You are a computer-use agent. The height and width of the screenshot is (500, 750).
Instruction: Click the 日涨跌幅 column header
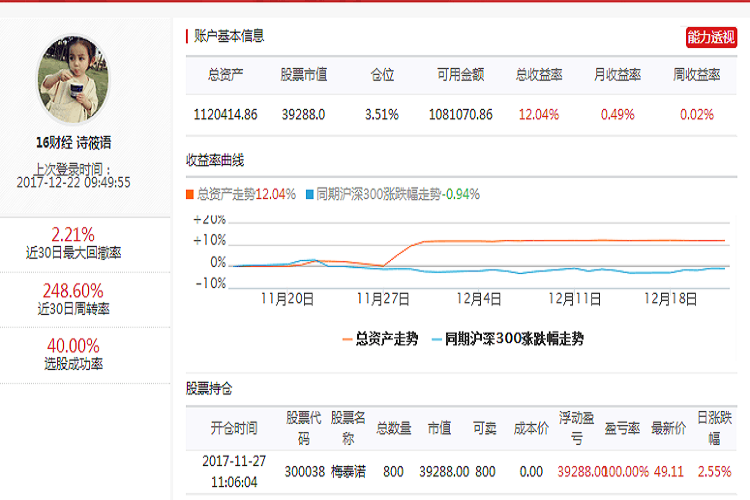(714, 428)
